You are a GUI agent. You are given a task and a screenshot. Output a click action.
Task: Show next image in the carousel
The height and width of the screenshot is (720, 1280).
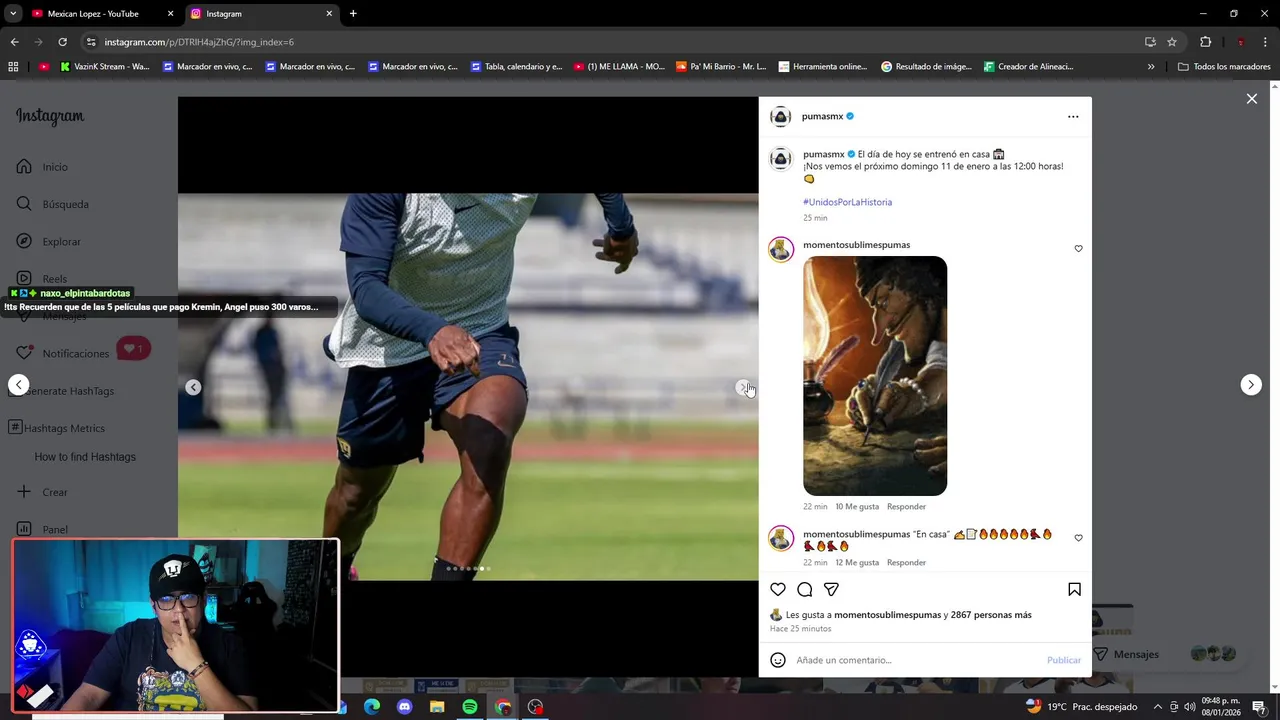(x=743, y=387)
